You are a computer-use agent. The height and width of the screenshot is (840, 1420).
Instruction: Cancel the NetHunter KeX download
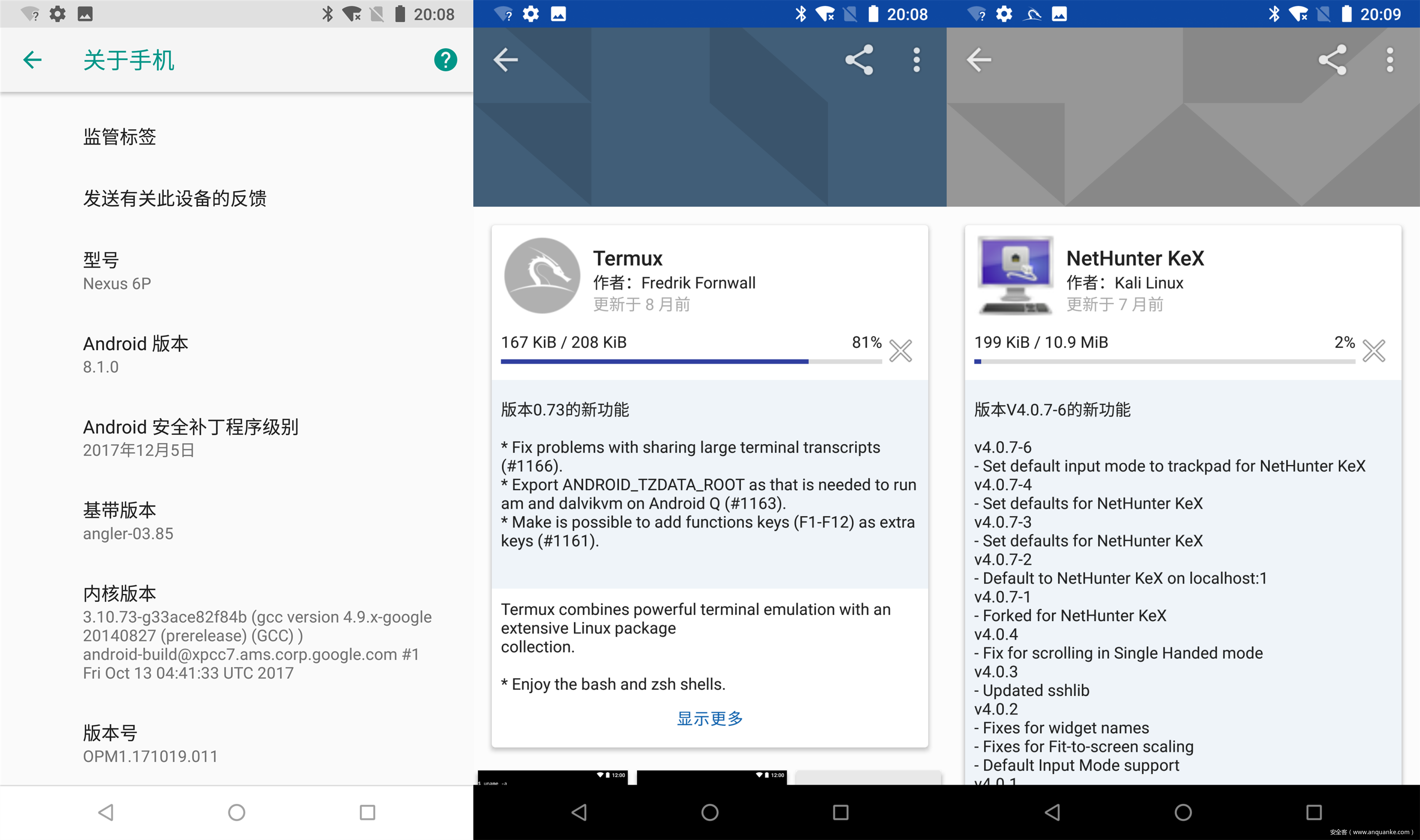coord(1373,351)
